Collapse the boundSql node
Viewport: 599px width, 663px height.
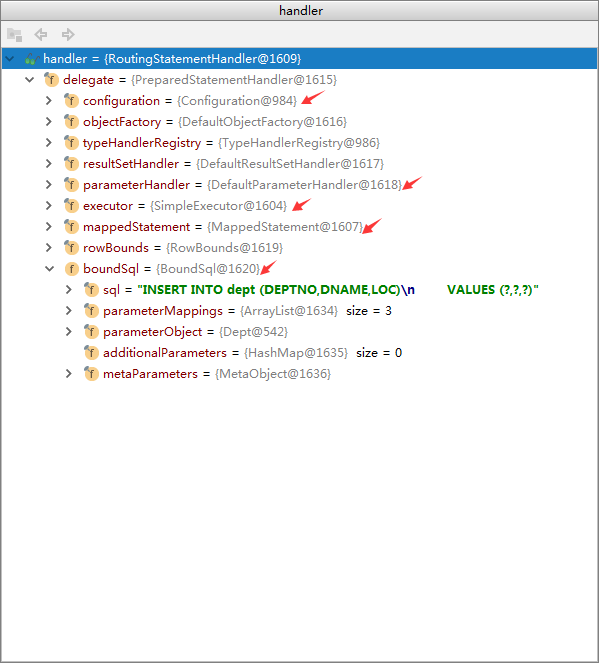click(49, 268)
